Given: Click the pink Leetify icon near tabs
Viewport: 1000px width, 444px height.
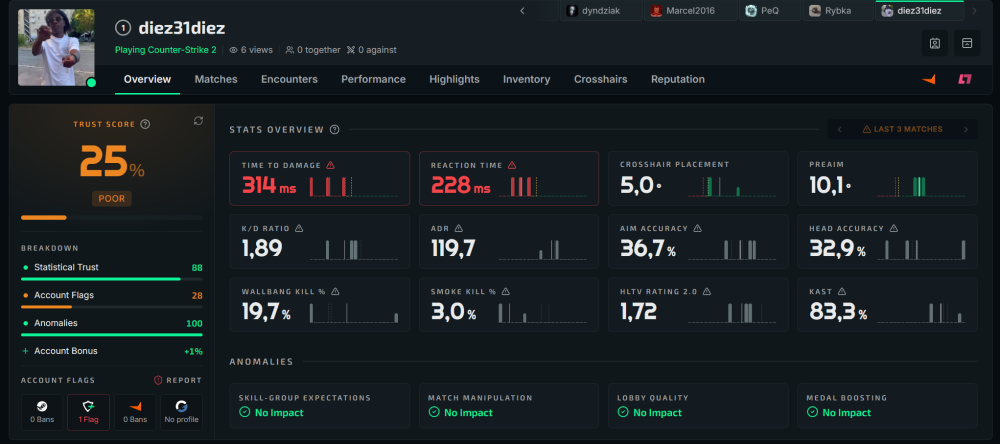Looking at the screenshot, I should pos(964,79).
